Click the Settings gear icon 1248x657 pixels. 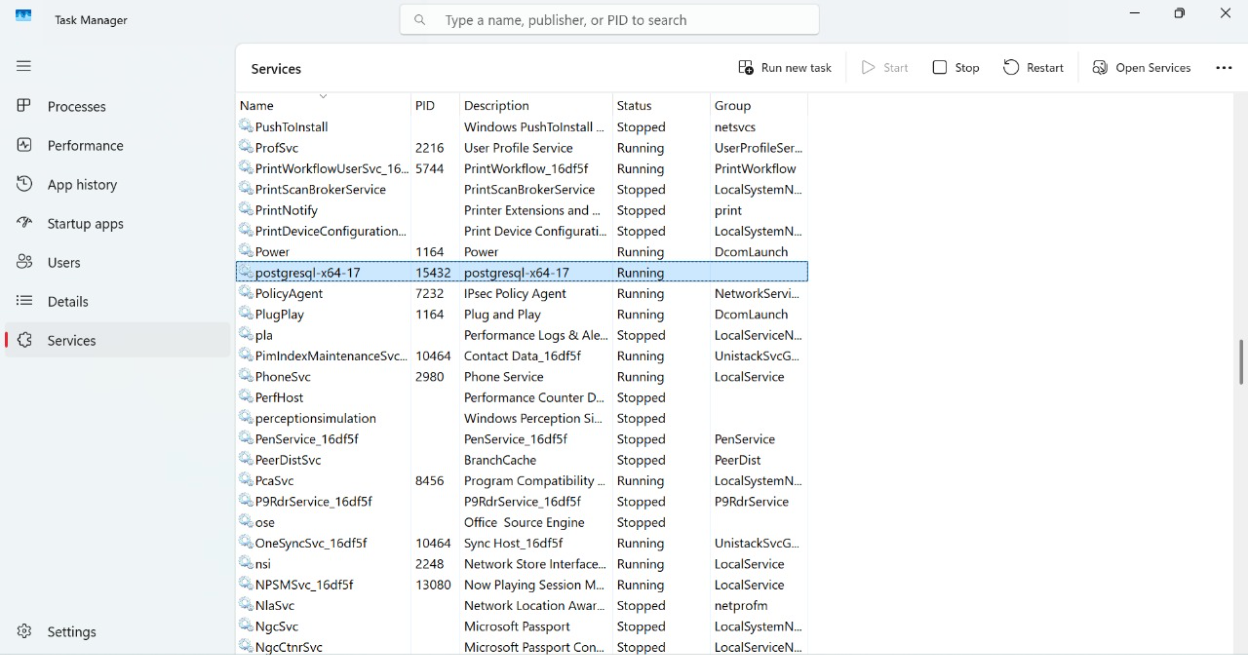pyautogui.click(x=24, y=632)
